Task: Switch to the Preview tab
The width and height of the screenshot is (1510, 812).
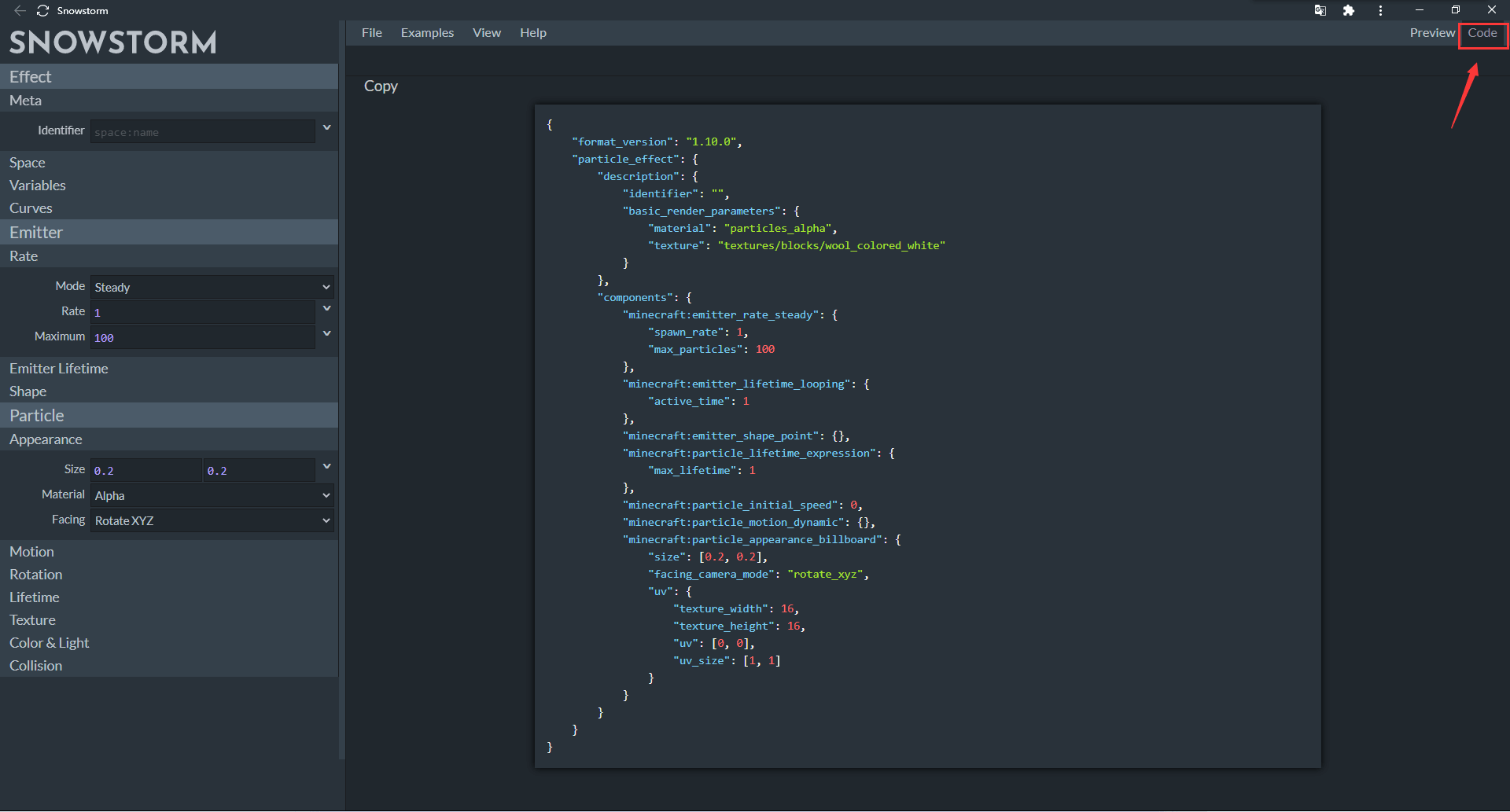Action: [x=1431, y=33]
